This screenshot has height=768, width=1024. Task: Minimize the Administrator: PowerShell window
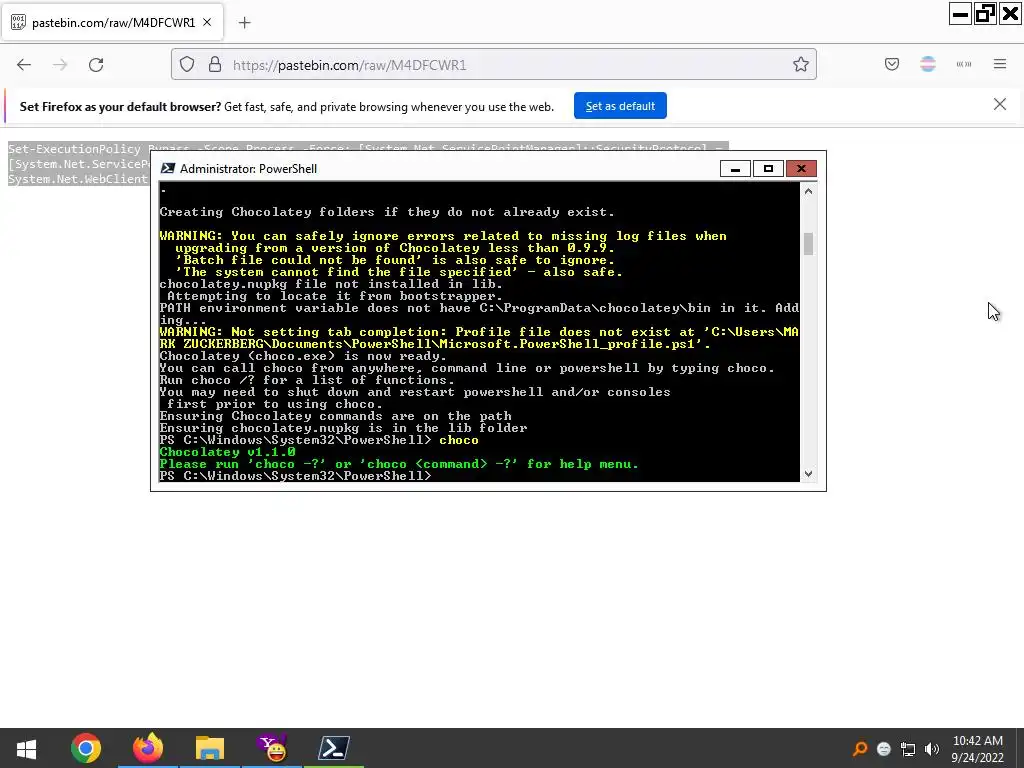(x=735, y=169)
